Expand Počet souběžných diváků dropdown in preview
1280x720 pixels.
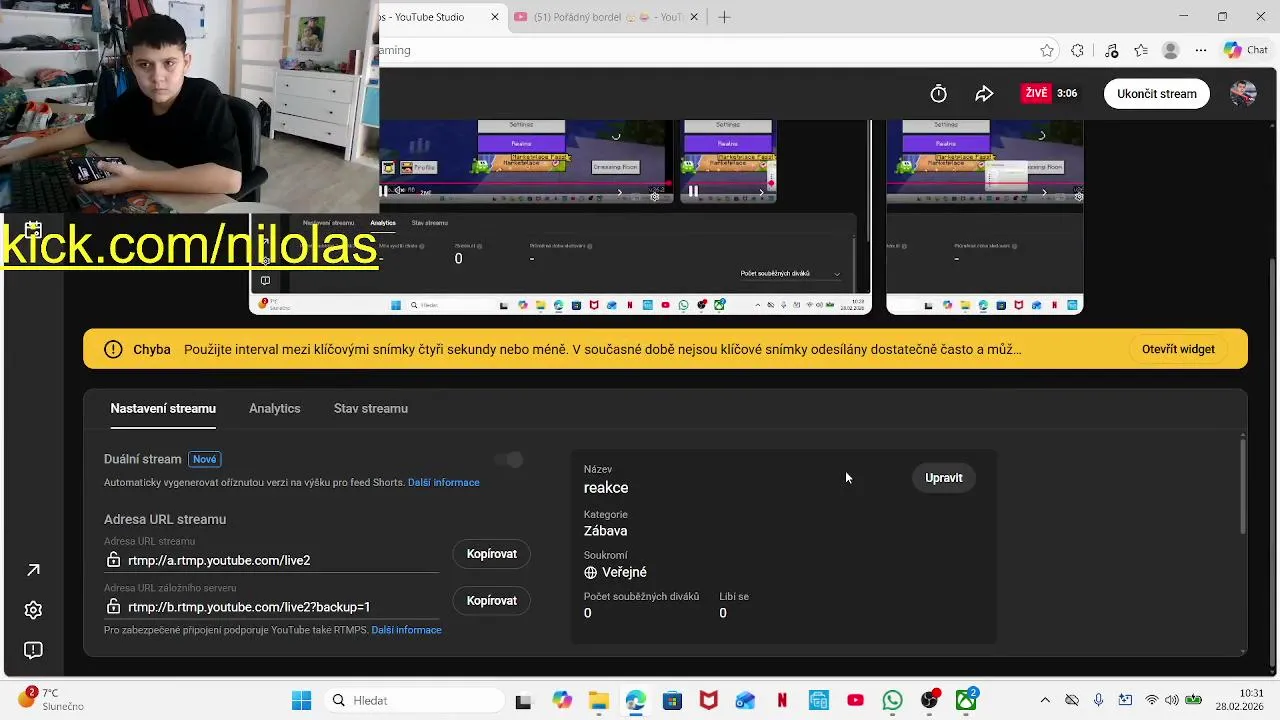(790, 273)
